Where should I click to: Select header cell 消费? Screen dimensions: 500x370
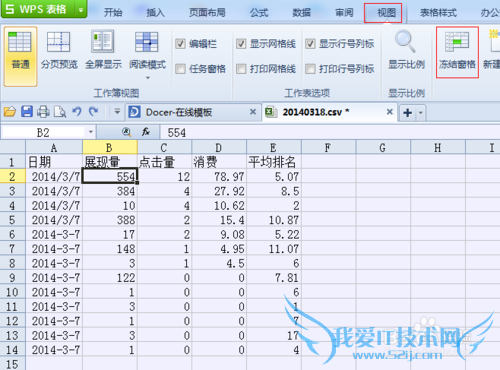click(x=219, y=162)
